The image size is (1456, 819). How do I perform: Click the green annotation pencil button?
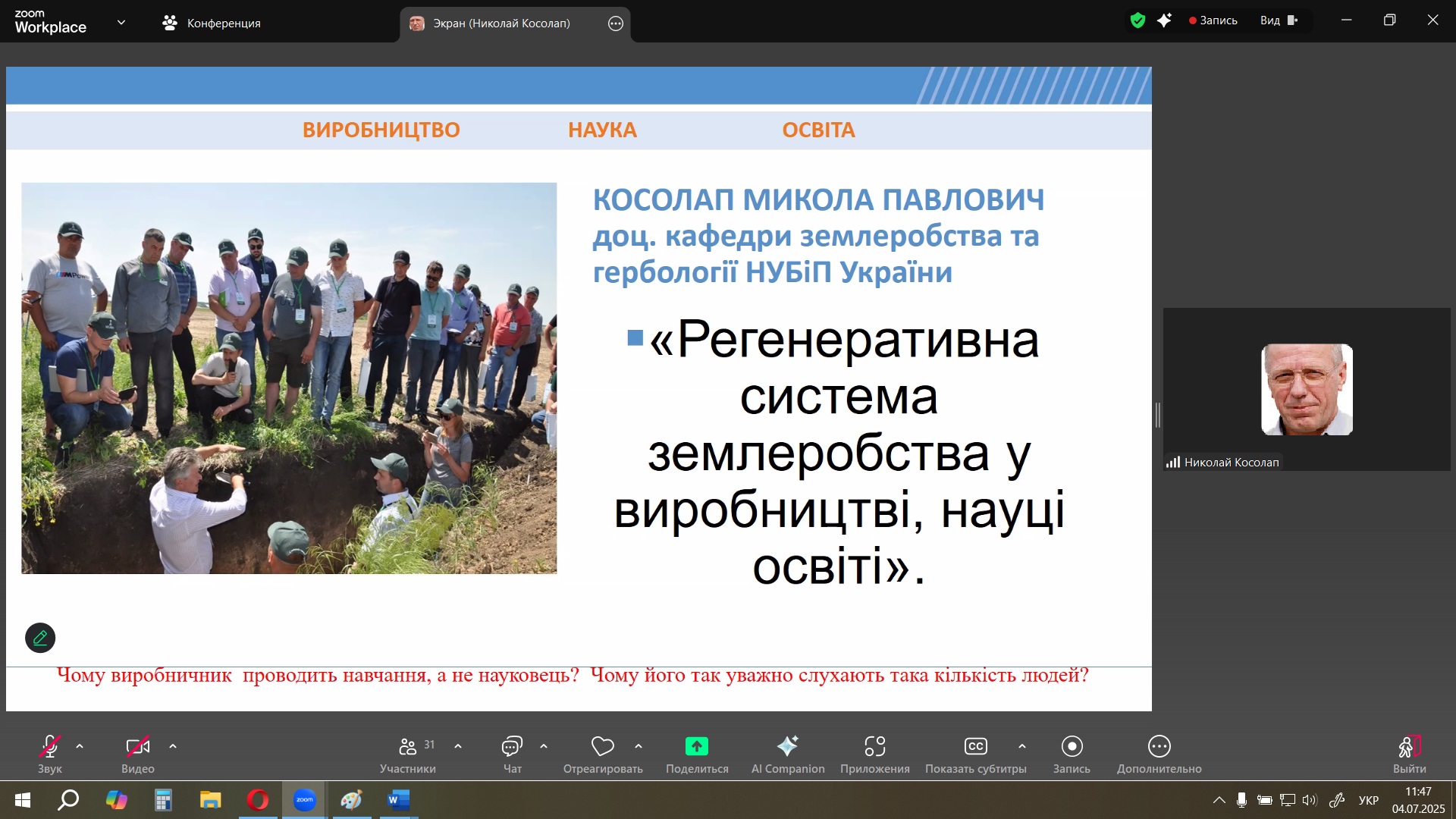(x=40, y=638)
